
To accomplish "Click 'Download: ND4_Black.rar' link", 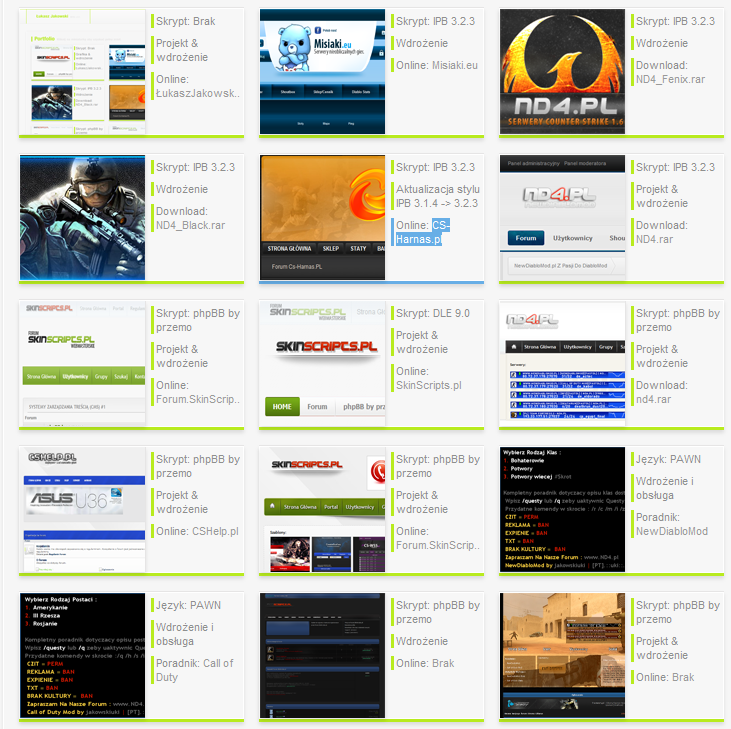I will 190,218.
